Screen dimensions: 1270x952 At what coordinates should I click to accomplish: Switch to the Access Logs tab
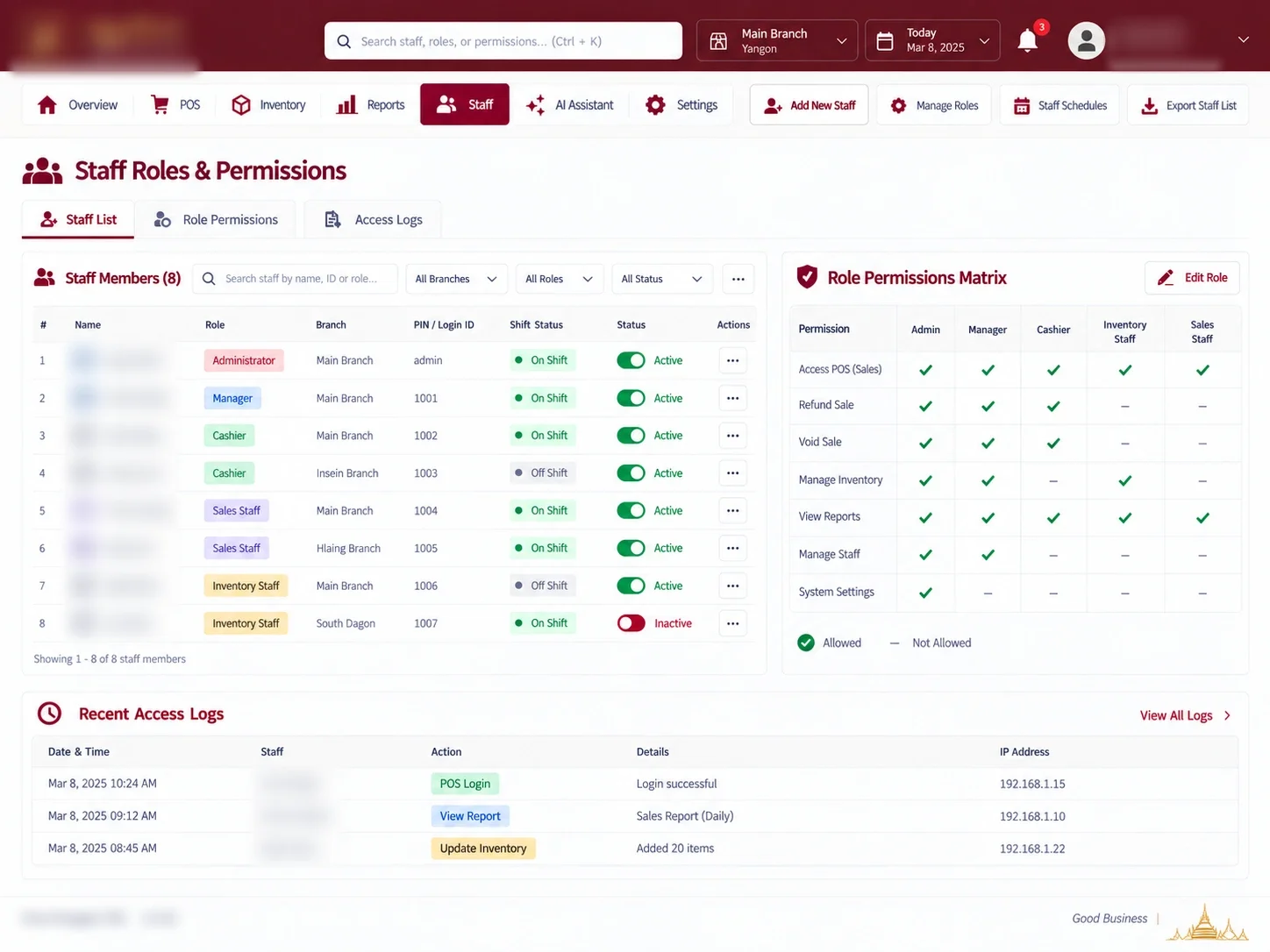point(373,219)
